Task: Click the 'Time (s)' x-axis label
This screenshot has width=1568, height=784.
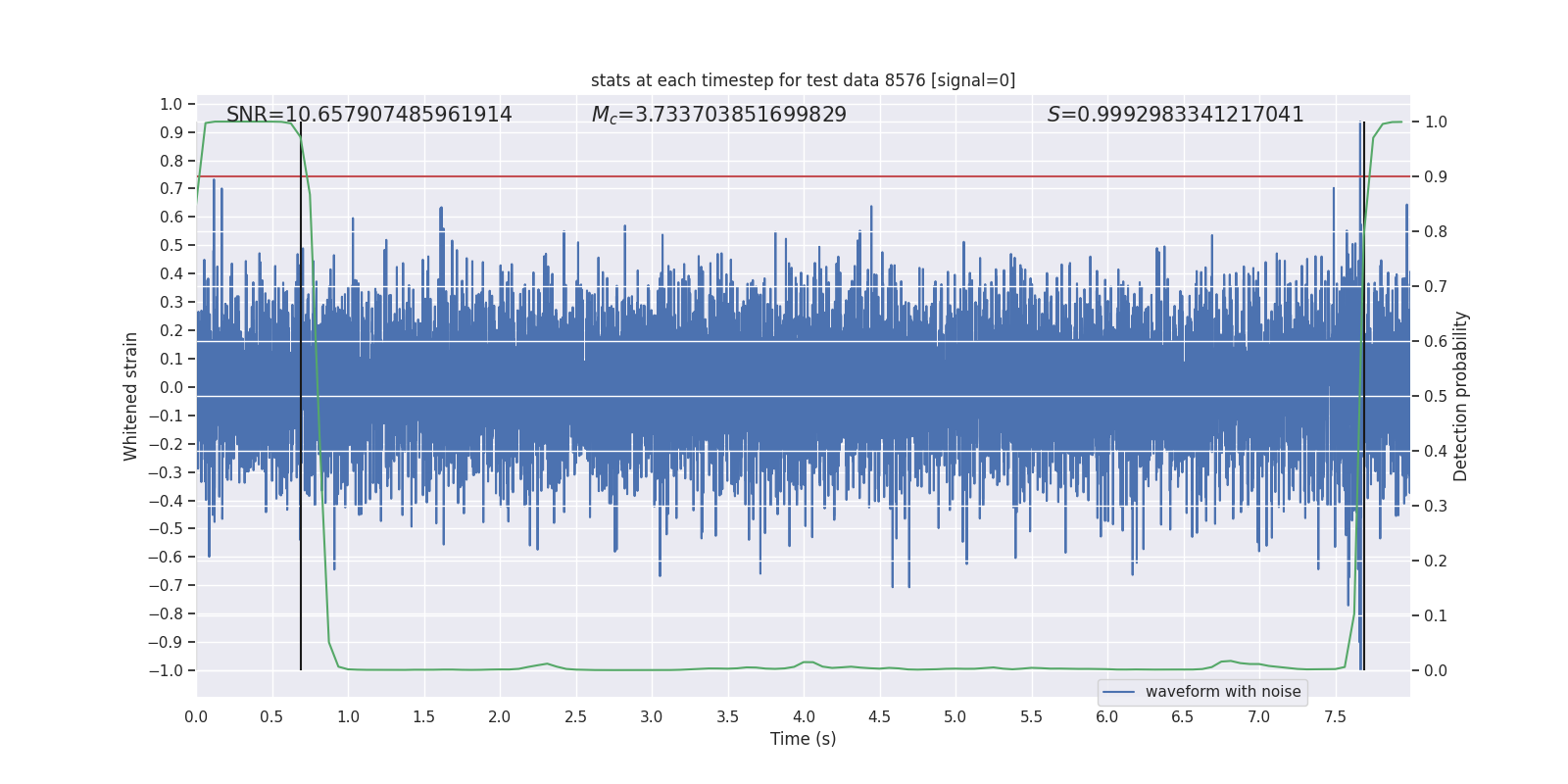Action: tap(804, 739)
